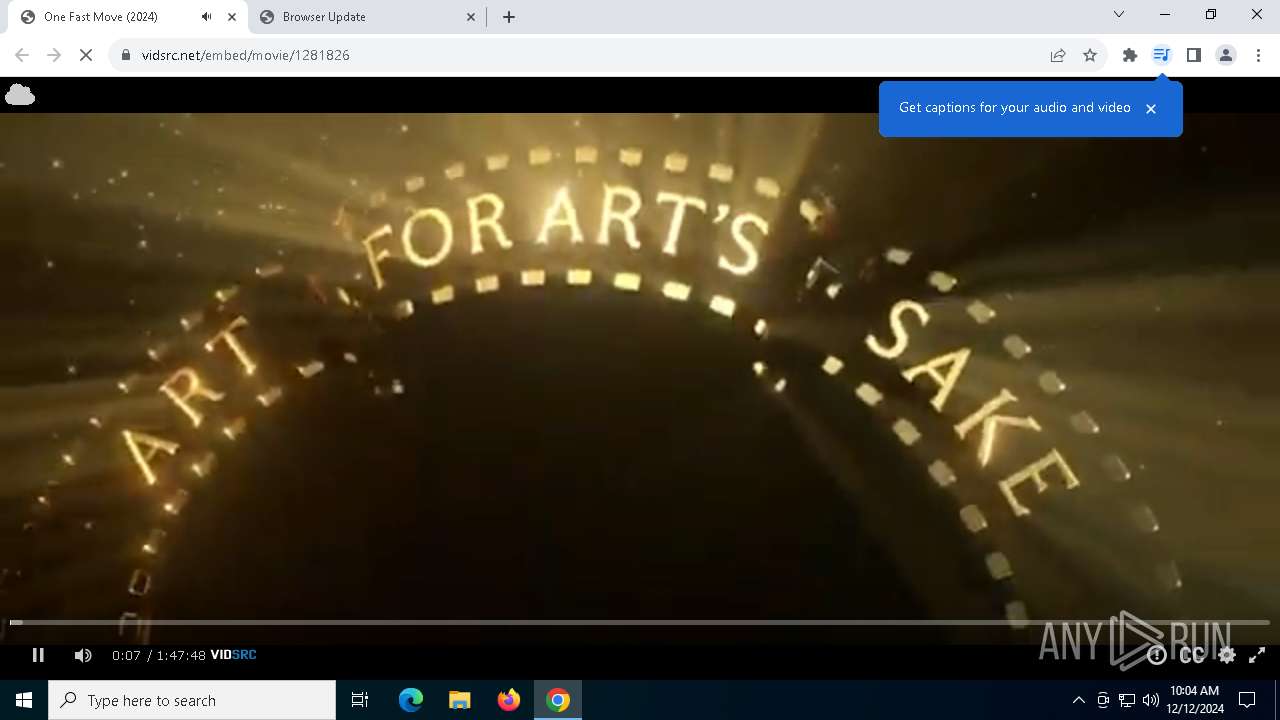Minimize the Chrome window

[x=1165, y=15]
